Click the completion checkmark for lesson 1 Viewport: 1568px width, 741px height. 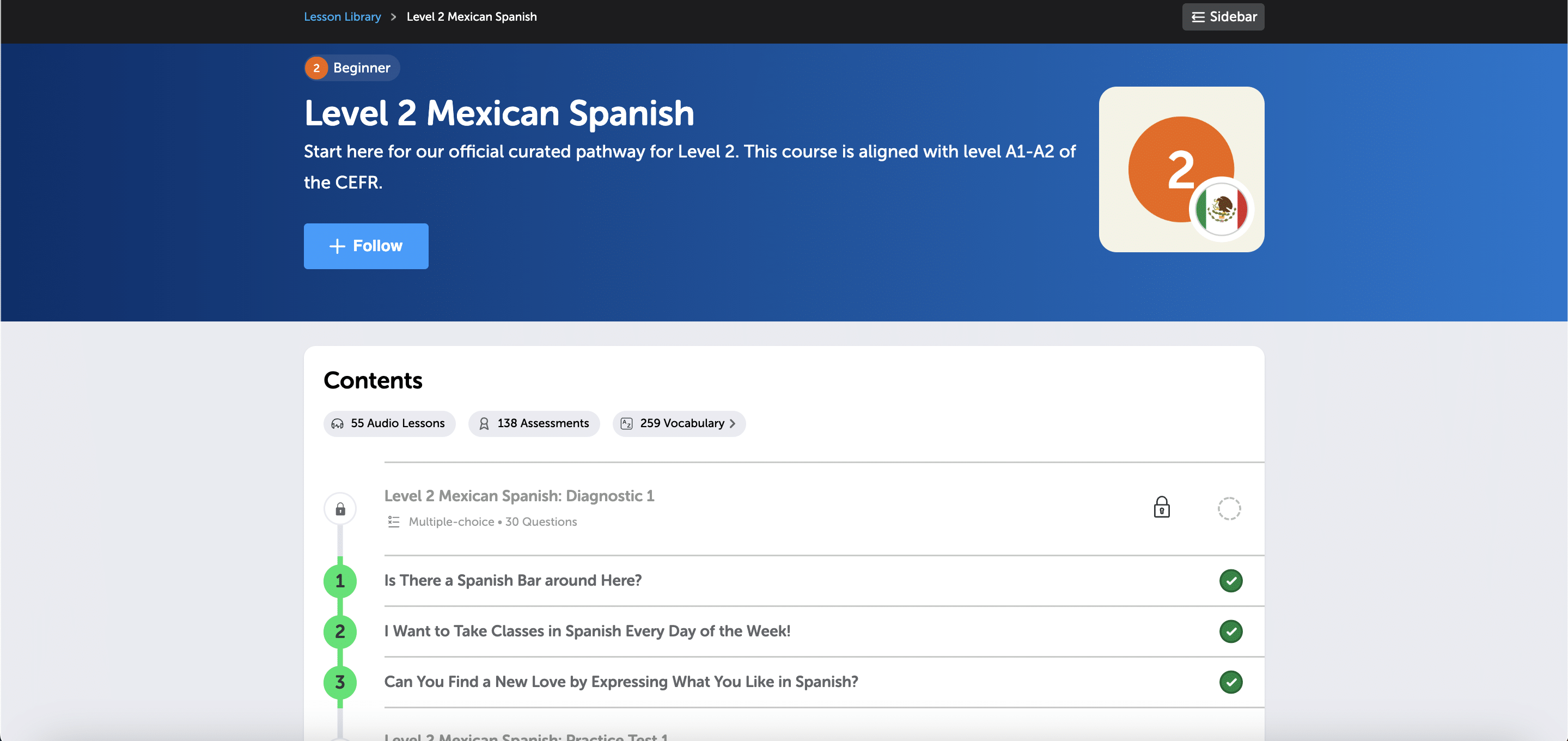(x=1230, y=580)
